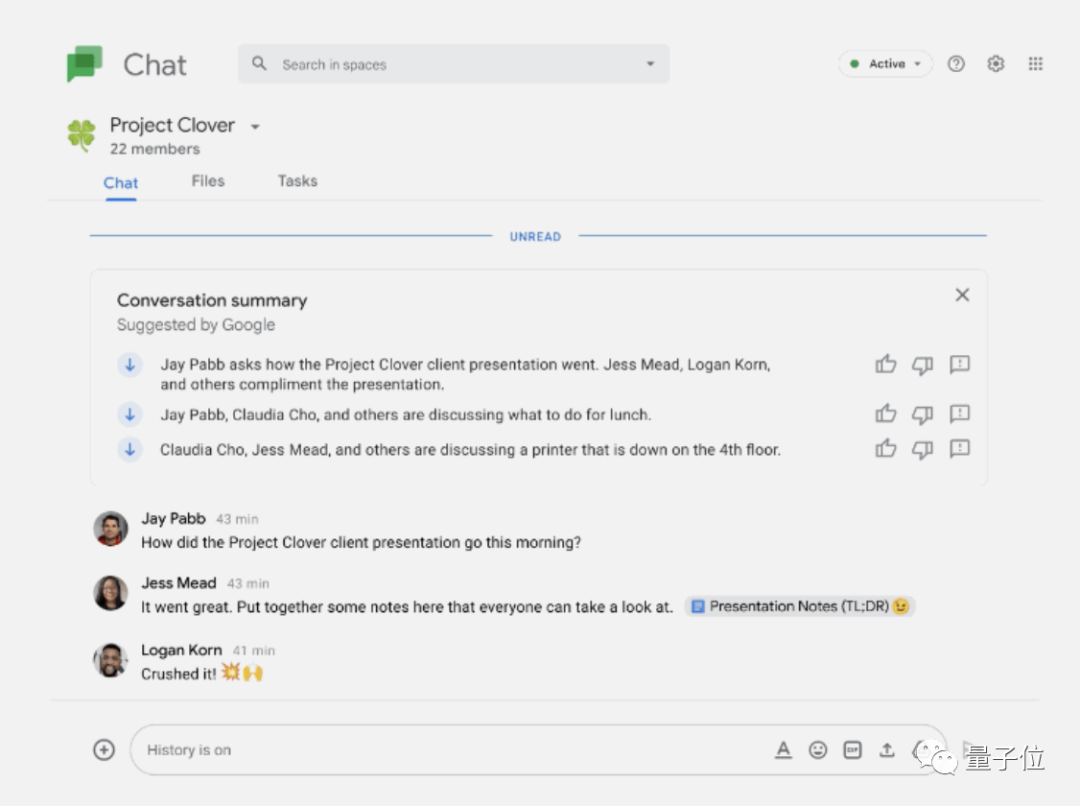Switch to the Files tab

tap(208, 181)
